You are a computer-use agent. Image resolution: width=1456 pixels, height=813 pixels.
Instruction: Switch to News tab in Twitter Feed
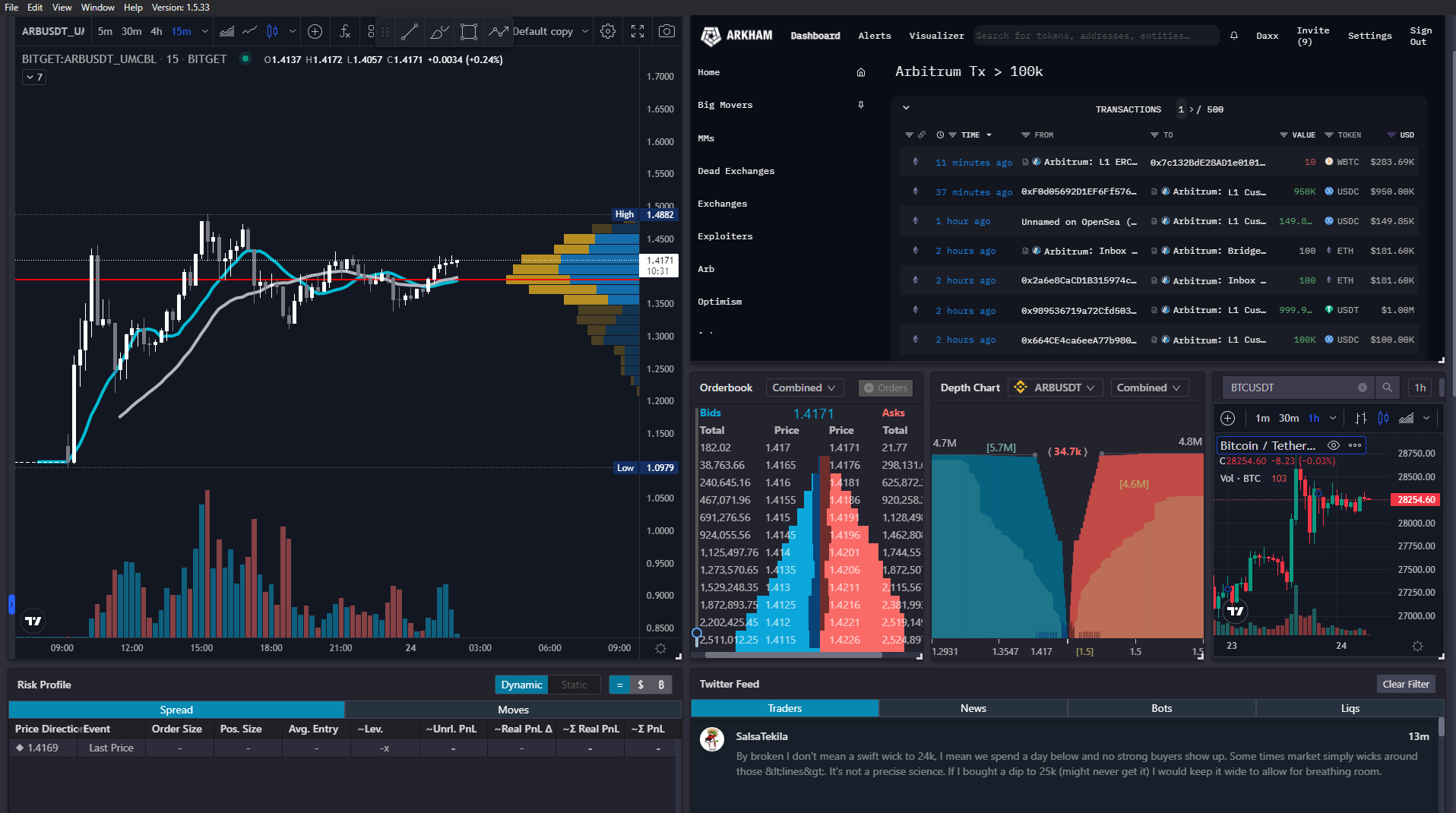pyautogui.click(x=973, y=708)
